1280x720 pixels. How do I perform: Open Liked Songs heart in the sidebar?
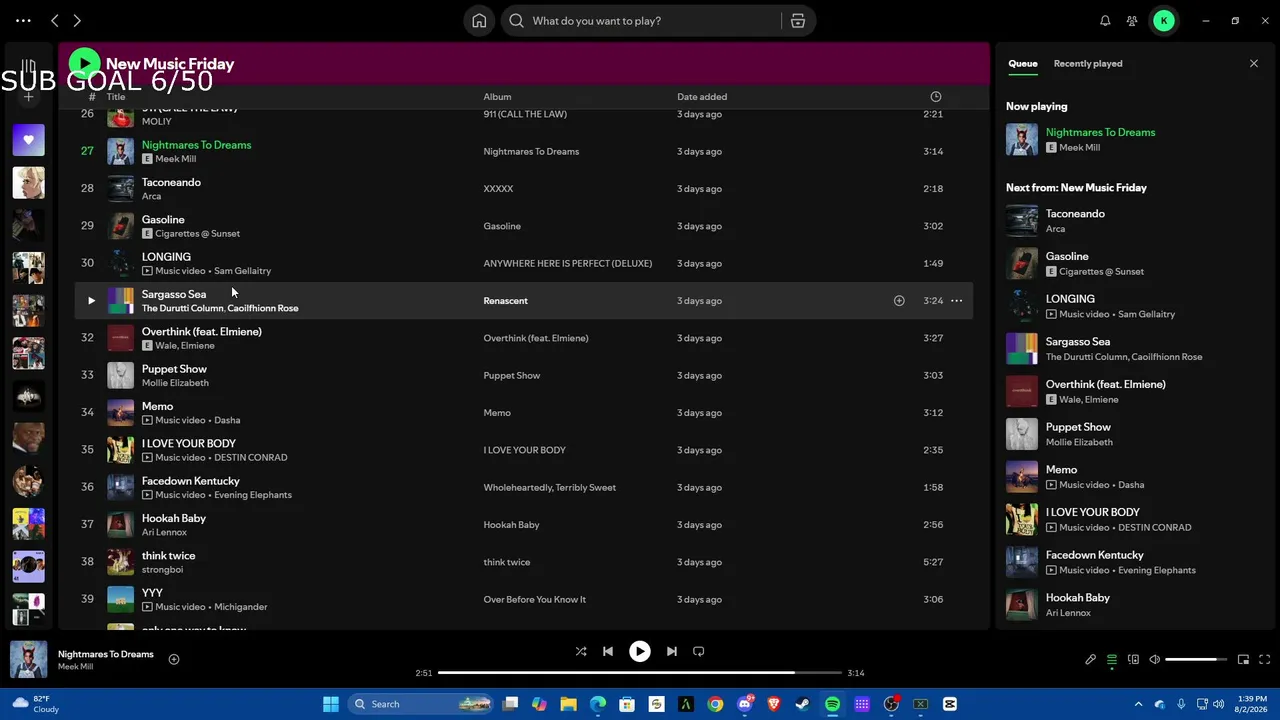coord(28,140)
